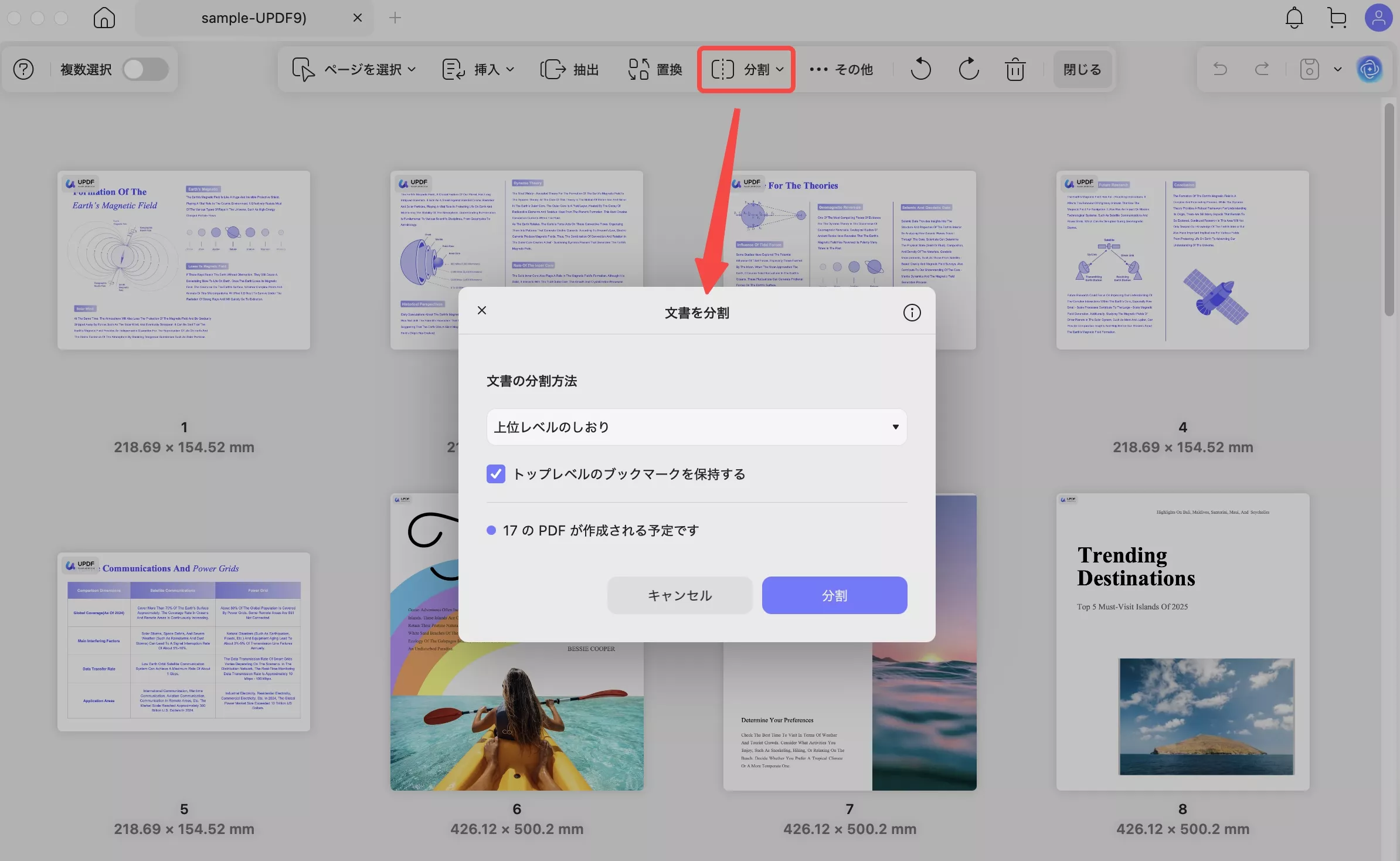Click the キャンセル button
Image resolution: width=1400 pixels, height=861 pixels.
pos(679,595)
